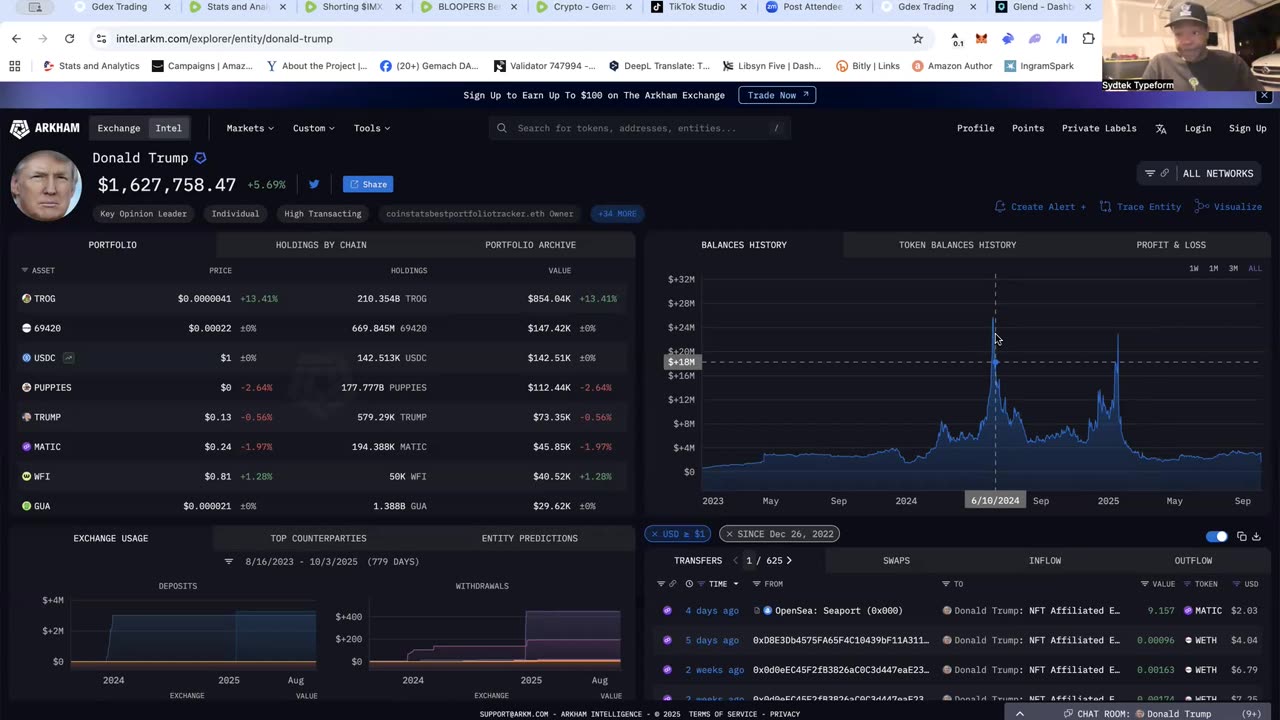Click the Share button

click(368, 184)
